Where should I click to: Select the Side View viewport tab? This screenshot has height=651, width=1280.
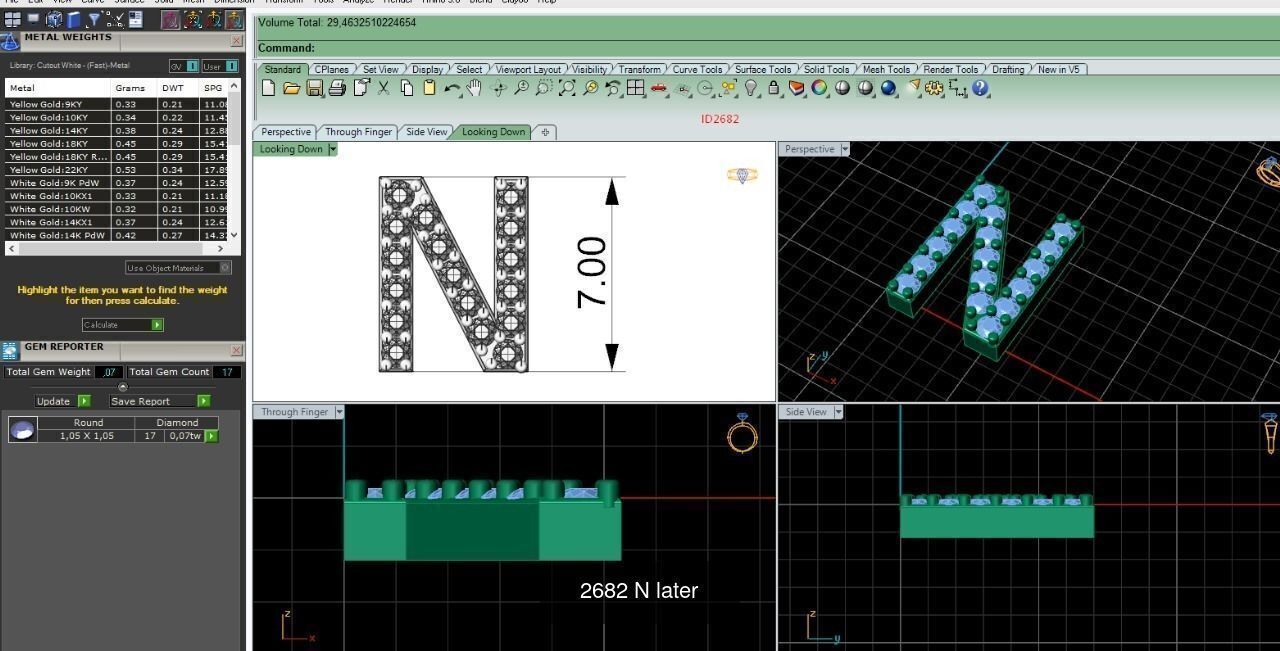[x=426, y=132]
